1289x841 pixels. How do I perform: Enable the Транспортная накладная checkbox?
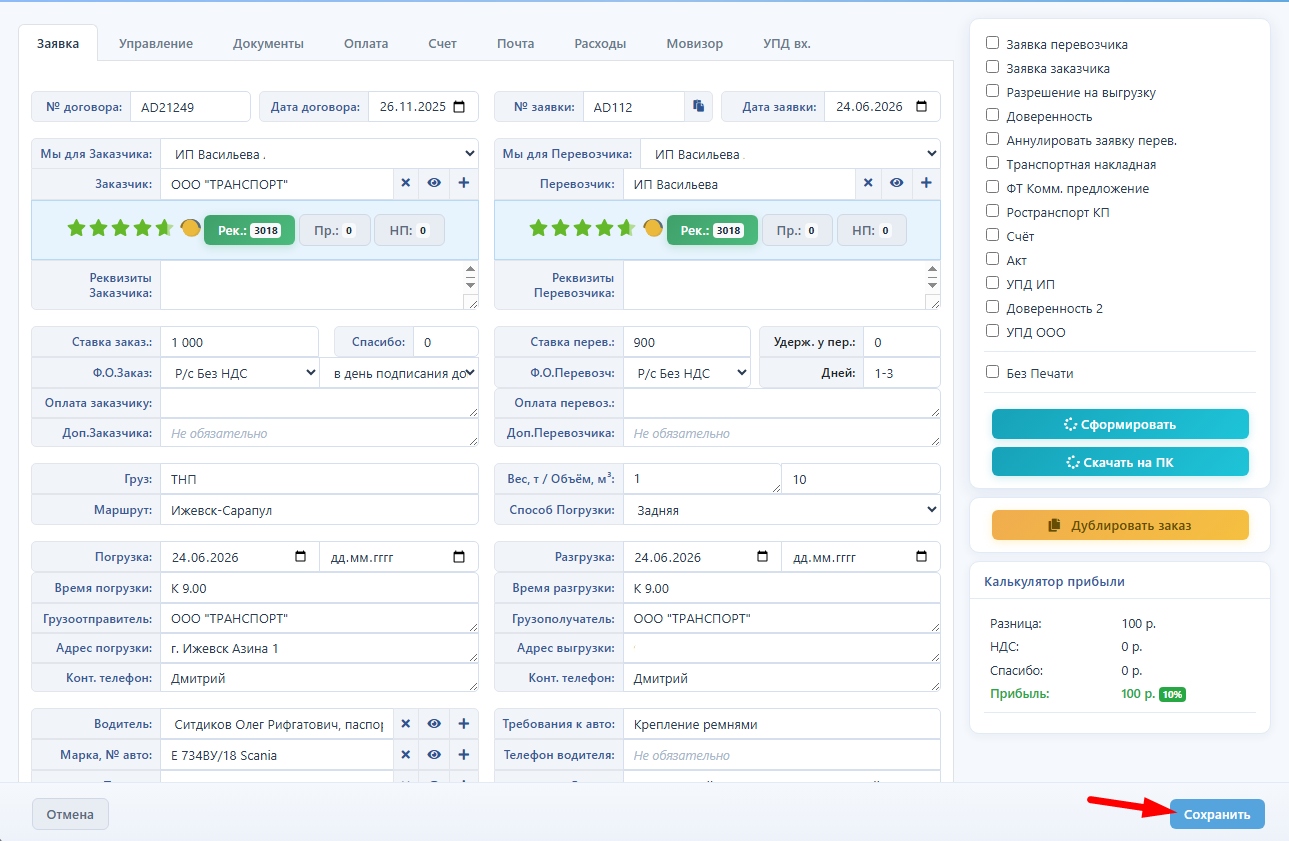[x=992, y=163]
